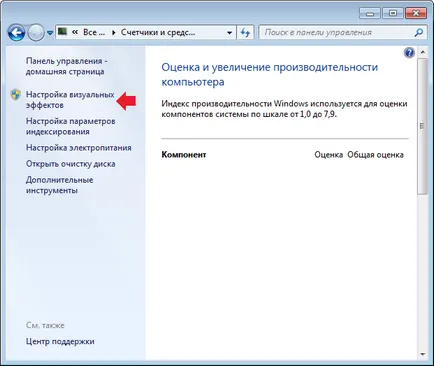Click the 'См. также' section label
This screenshot has height=366, width=434.
[x=45, y=325]
